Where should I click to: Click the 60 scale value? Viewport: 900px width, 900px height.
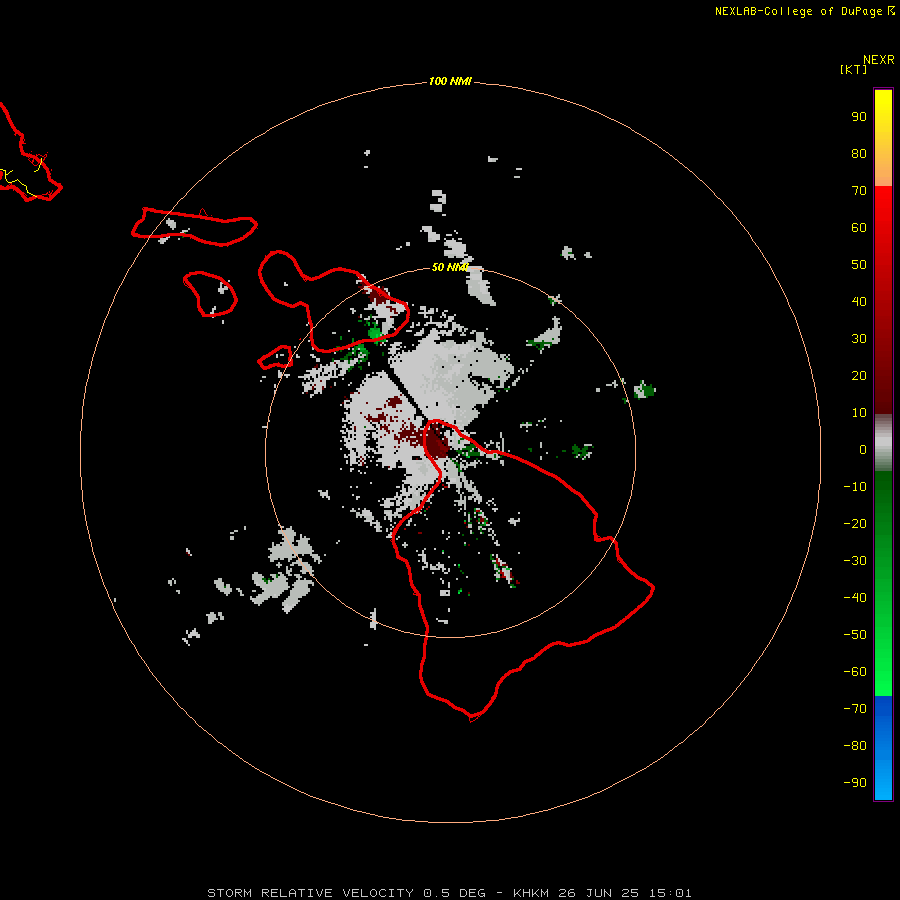coord(859,228)
